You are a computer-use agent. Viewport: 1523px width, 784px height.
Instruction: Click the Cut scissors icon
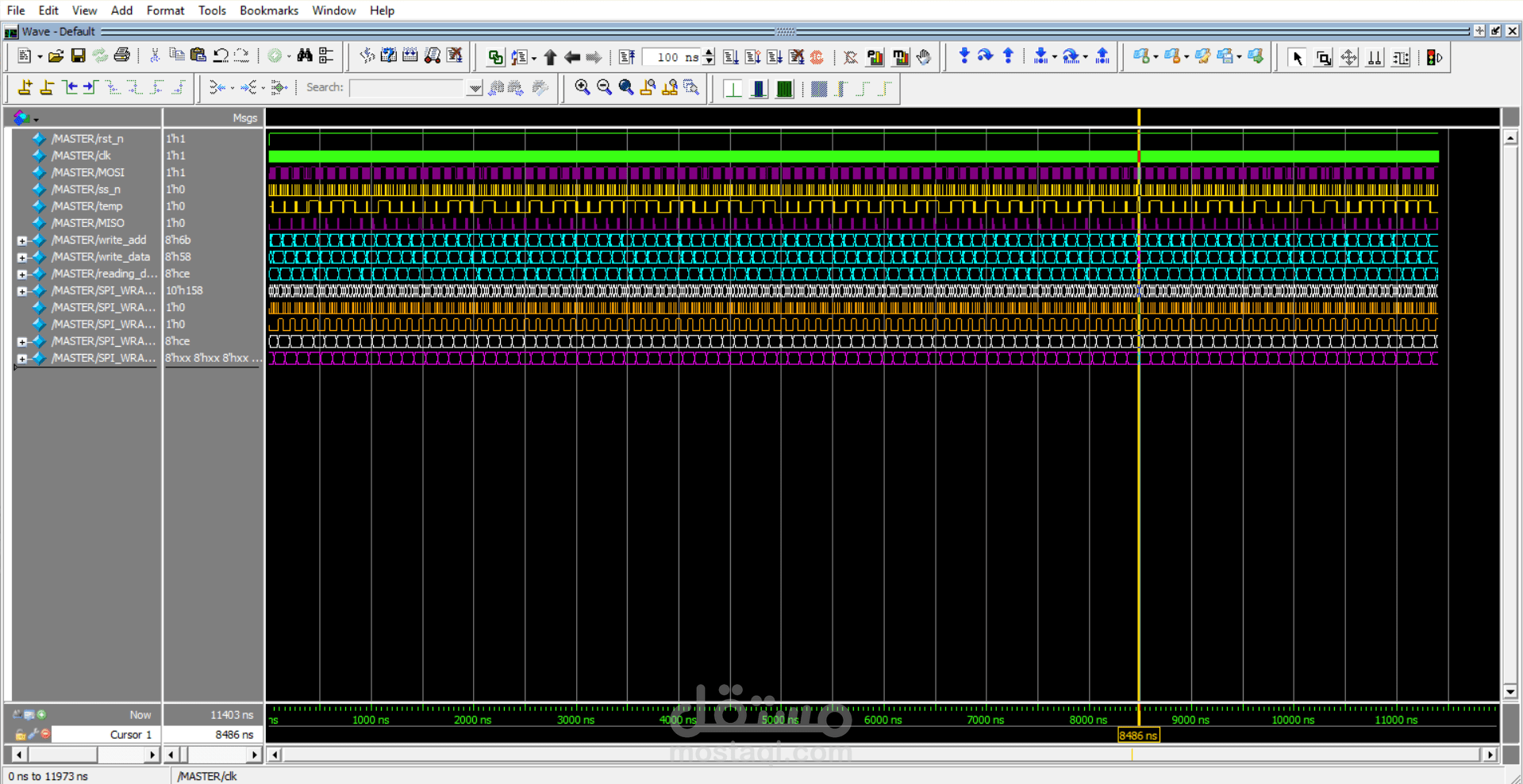pos(155,56)
